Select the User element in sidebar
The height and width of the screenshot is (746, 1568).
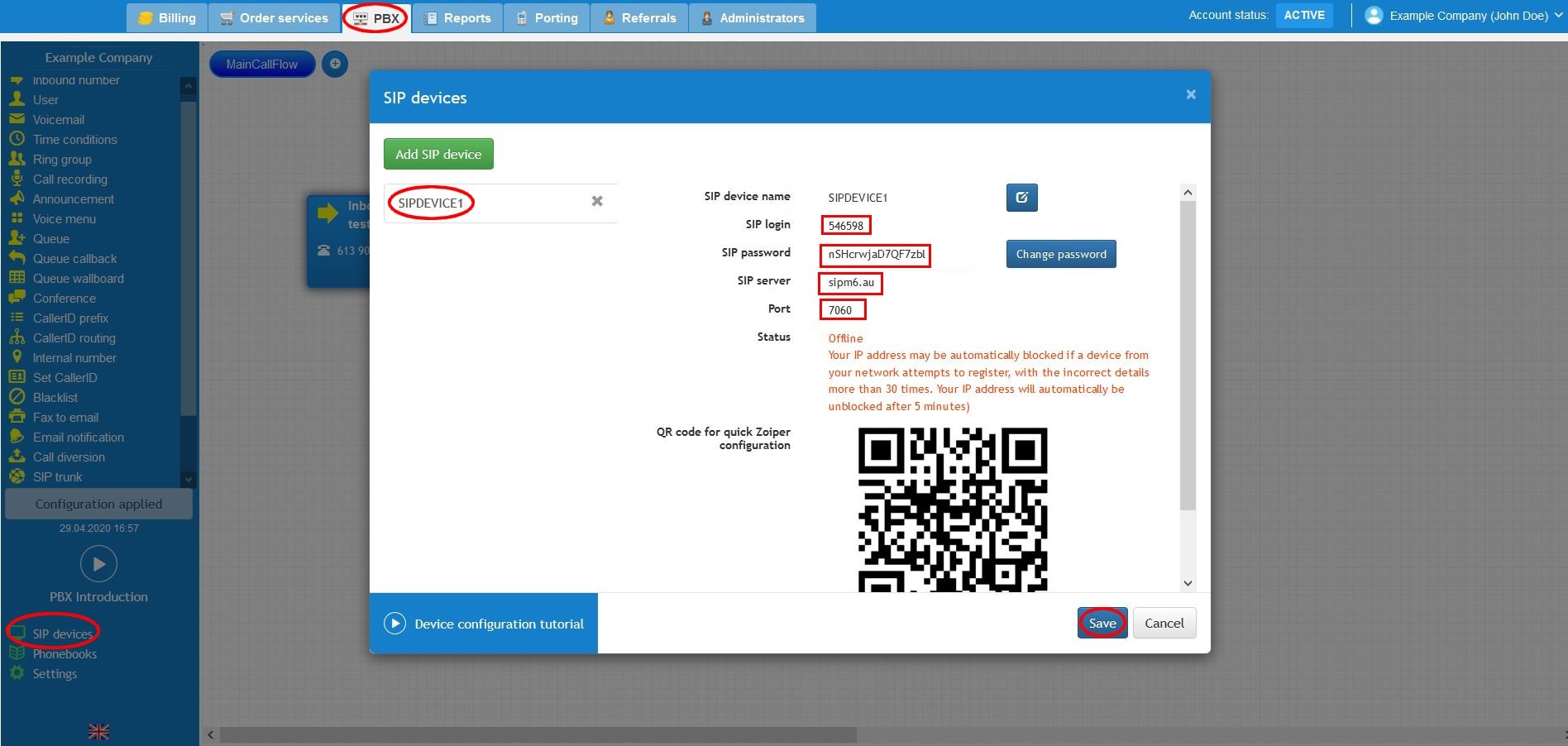pyautogui.click(x=45, y=100)
